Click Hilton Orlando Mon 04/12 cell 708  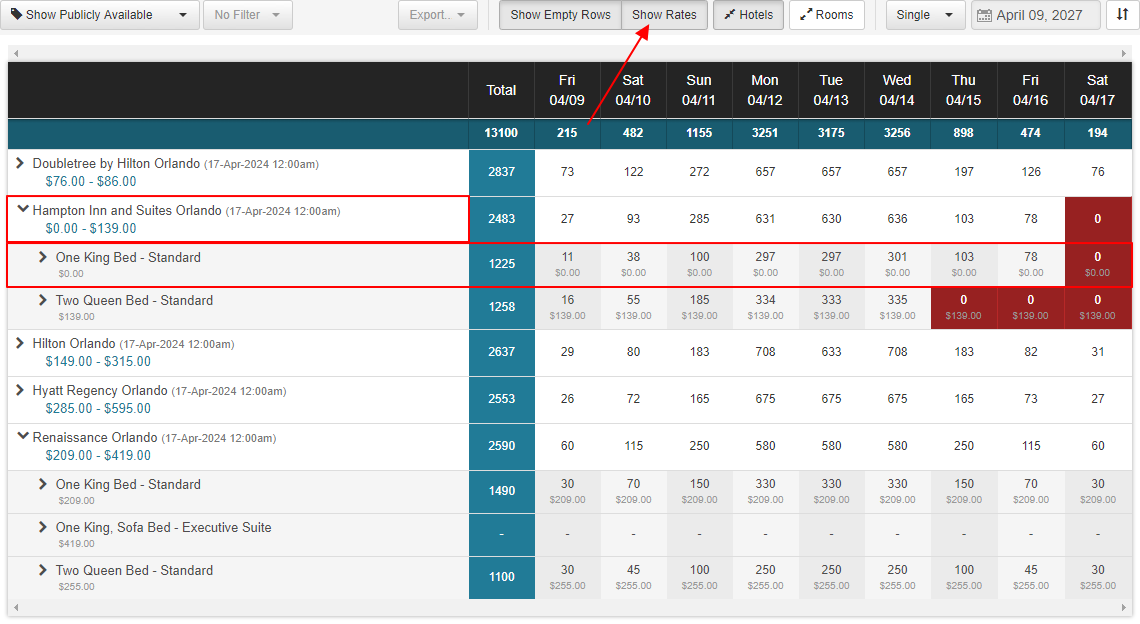(765, 352)
